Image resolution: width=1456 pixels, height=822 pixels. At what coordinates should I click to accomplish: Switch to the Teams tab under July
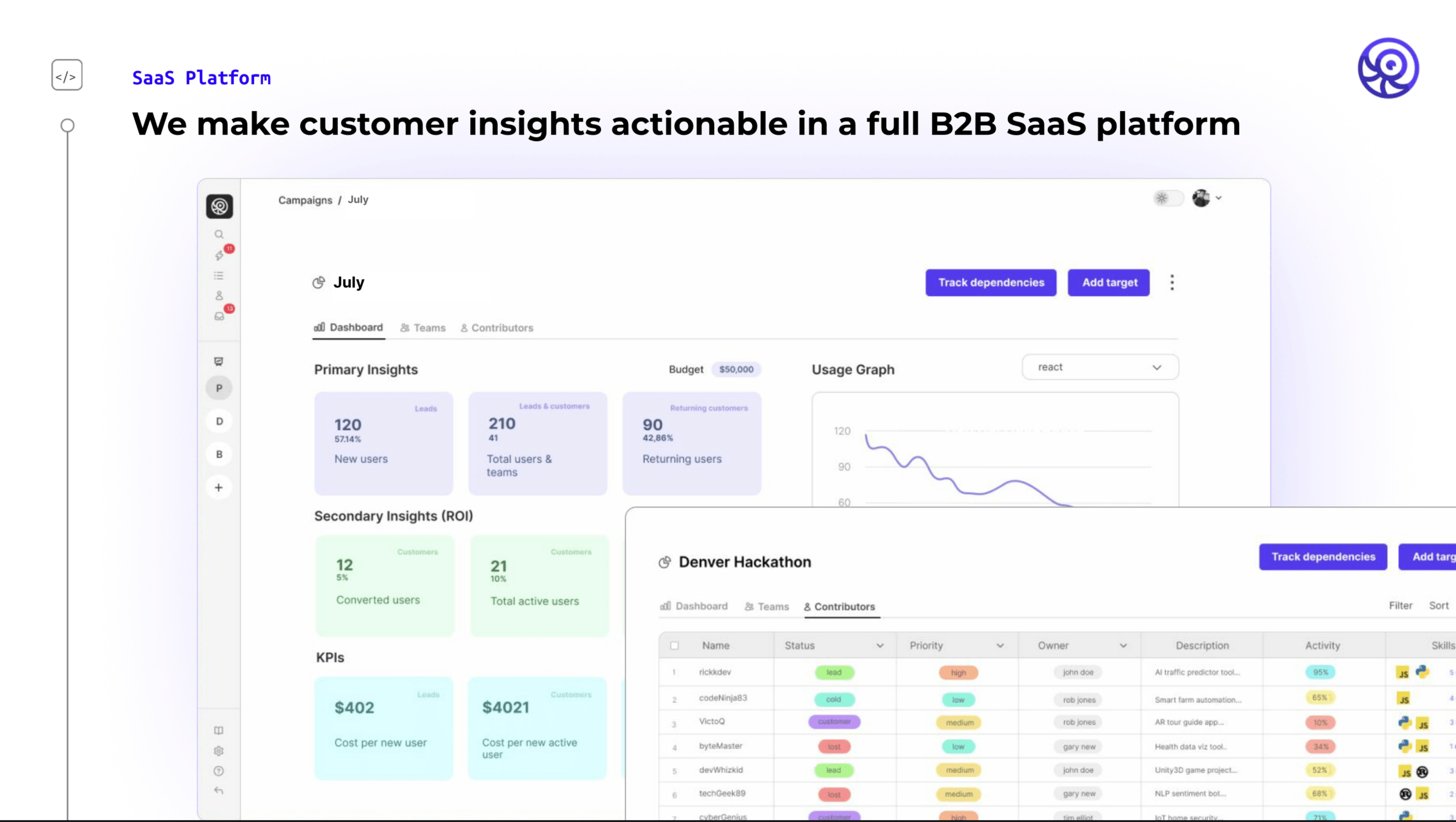coord(423,328)
